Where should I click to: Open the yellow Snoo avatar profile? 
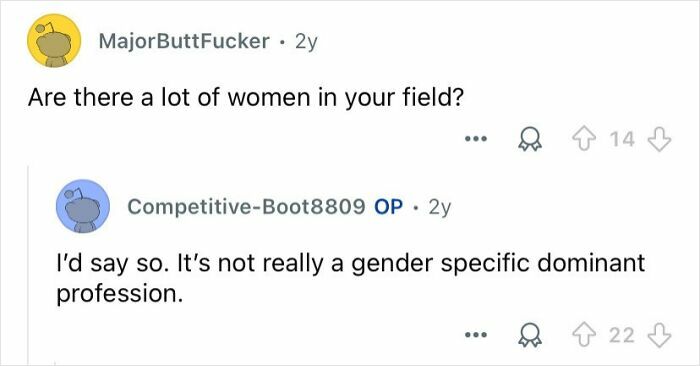54,41
